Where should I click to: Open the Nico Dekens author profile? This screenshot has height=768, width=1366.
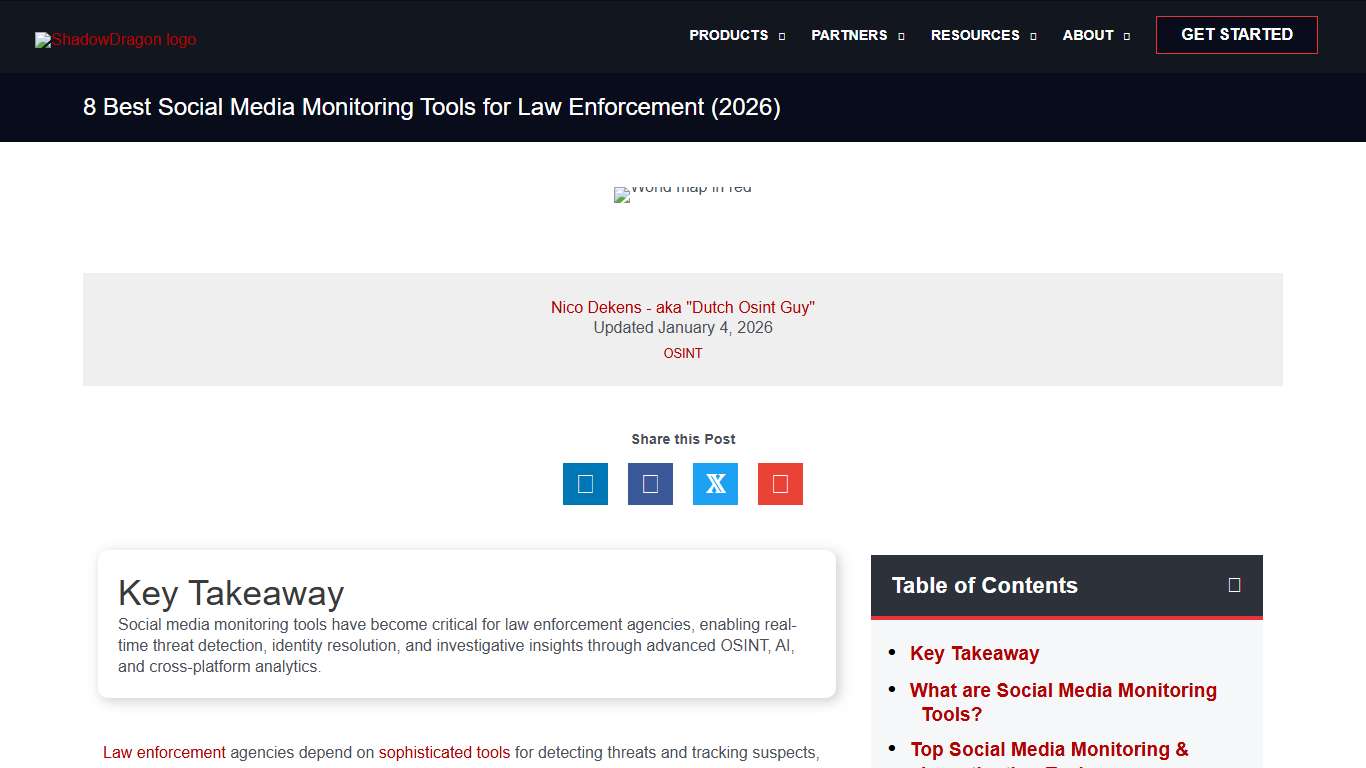tap(683, 307)
